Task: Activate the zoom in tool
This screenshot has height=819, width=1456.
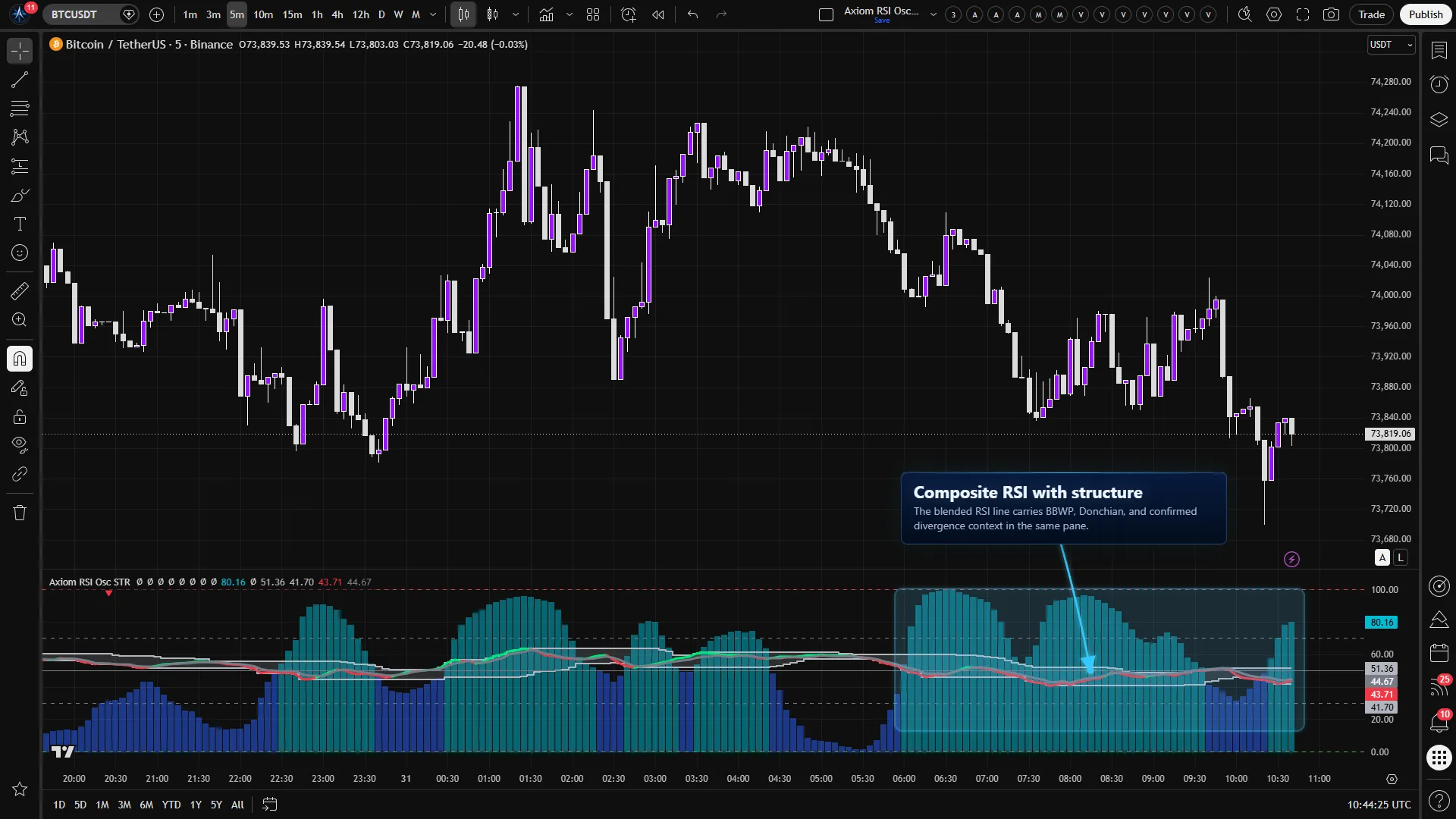Action: [20, 319]
